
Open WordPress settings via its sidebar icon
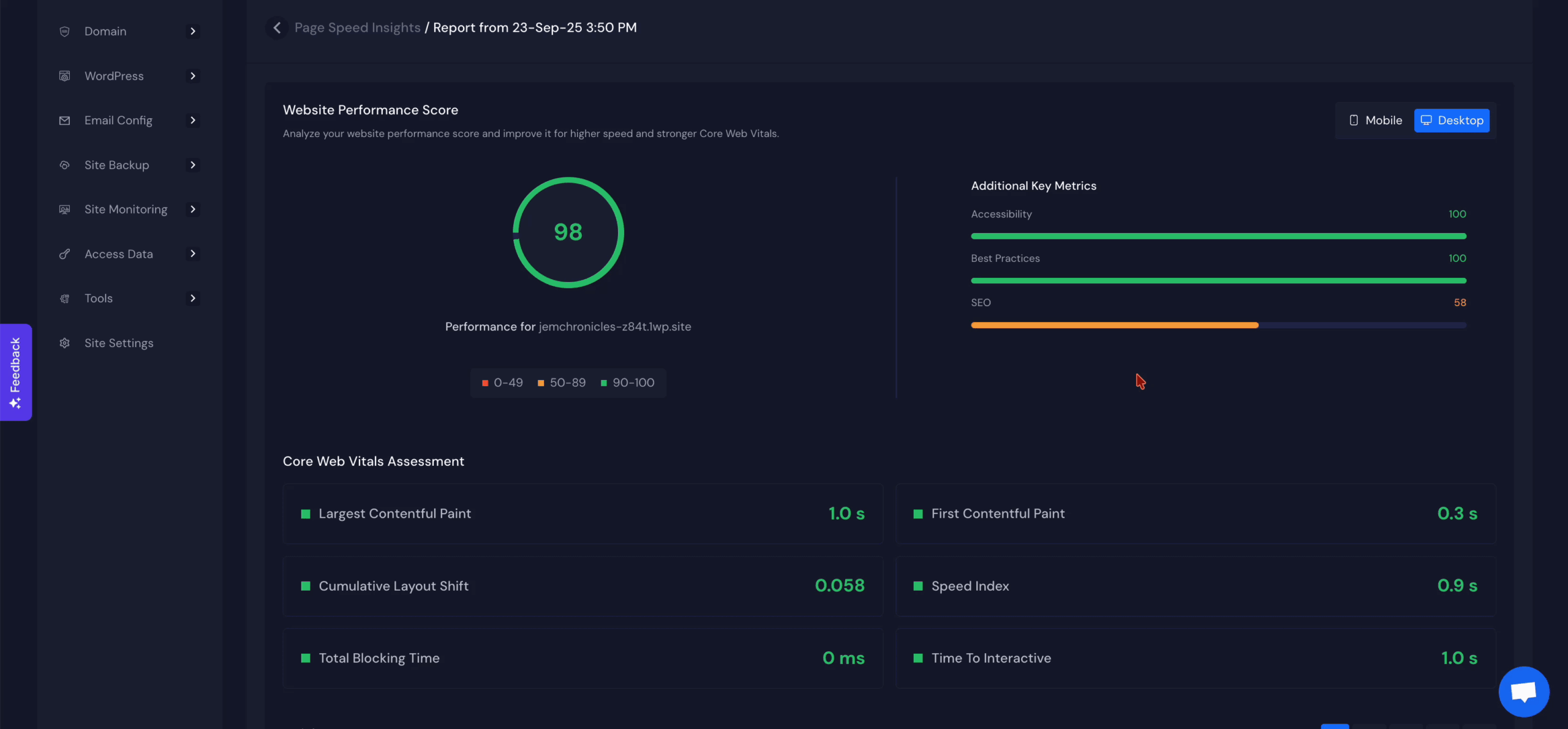pyautogui.click(x=65, y=75)
